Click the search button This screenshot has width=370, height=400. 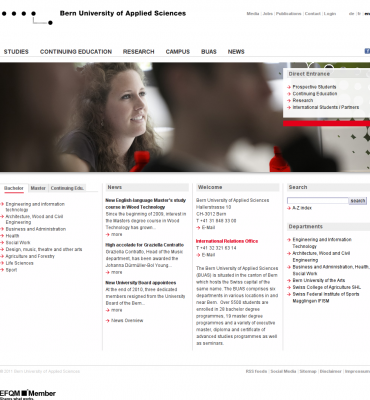pos(358,201)
